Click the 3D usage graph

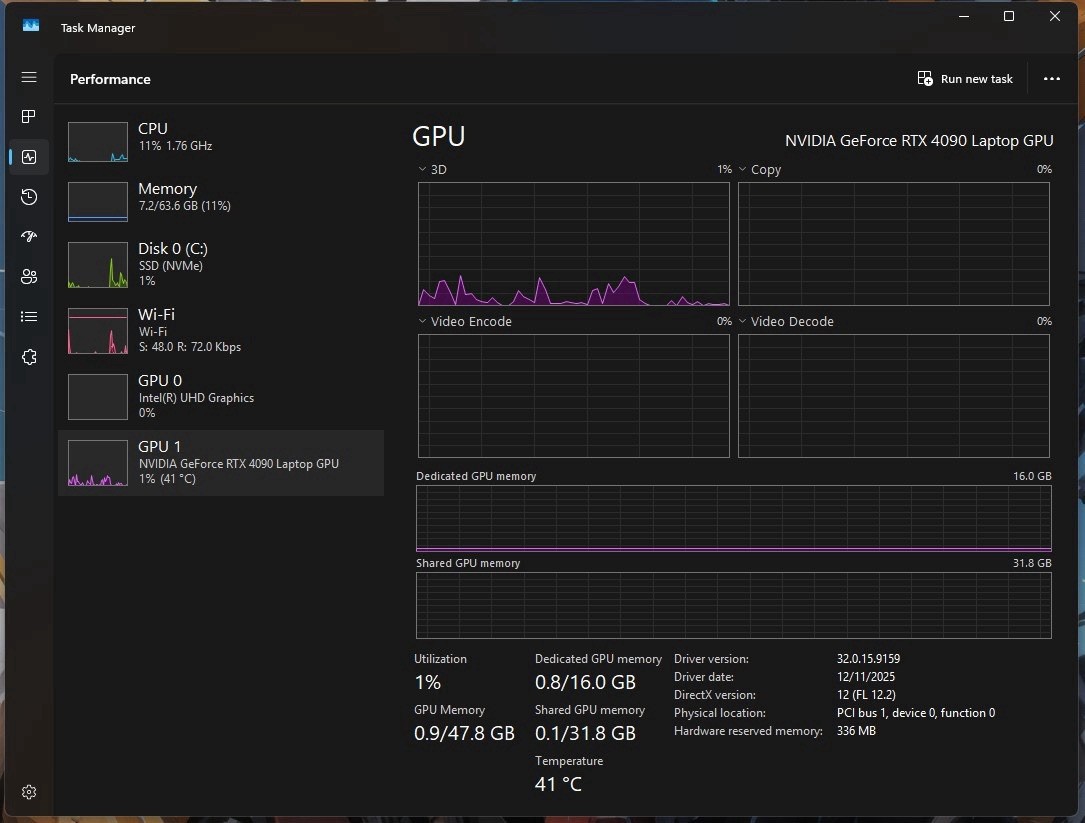(574, 244)
